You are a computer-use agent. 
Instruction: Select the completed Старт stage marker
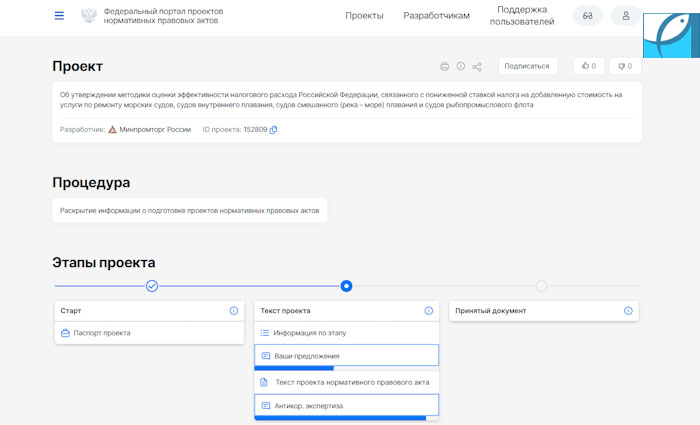152,286
